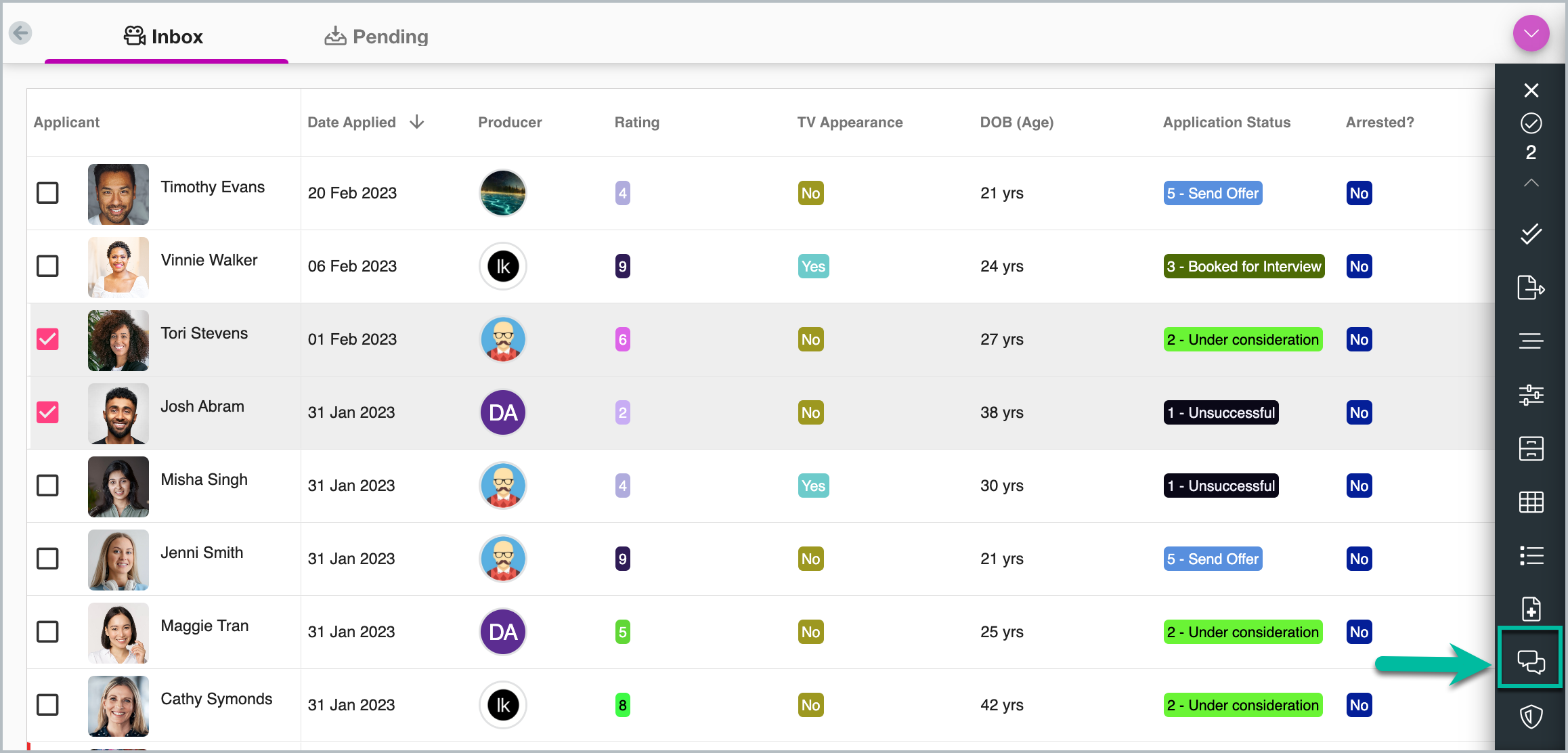Image resolution: width=1568 pixels, height=753 pixels.
Task: Select the Inbox tab
Action: point(164,37)
